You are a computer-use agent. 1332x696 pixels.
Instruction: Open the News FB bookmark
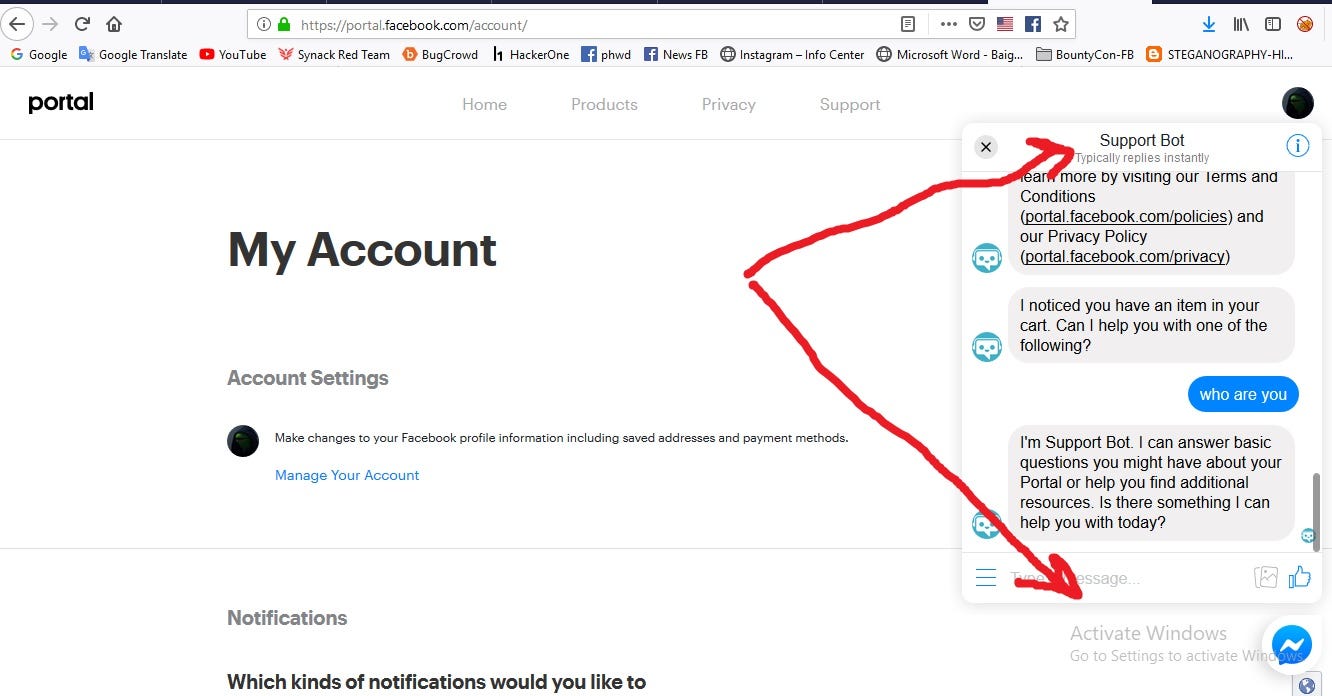[676, 54]
